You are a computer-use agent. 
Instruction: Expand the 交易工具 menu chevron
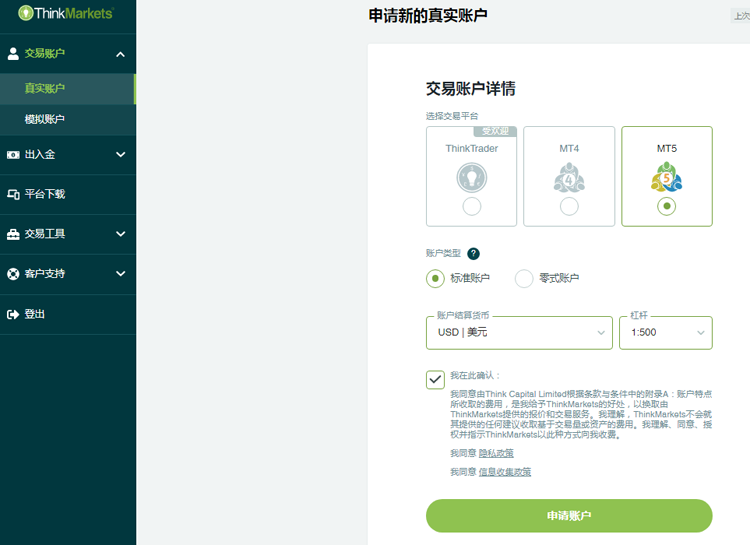121,234
